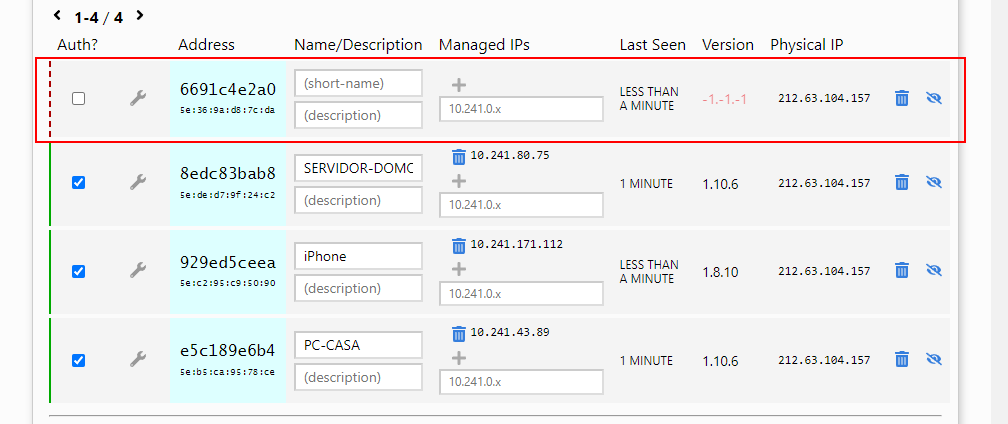Screen dimensions: 1008x424
Task: Click short-name field of member 6691c4e2a0
Action: [358, 83]
